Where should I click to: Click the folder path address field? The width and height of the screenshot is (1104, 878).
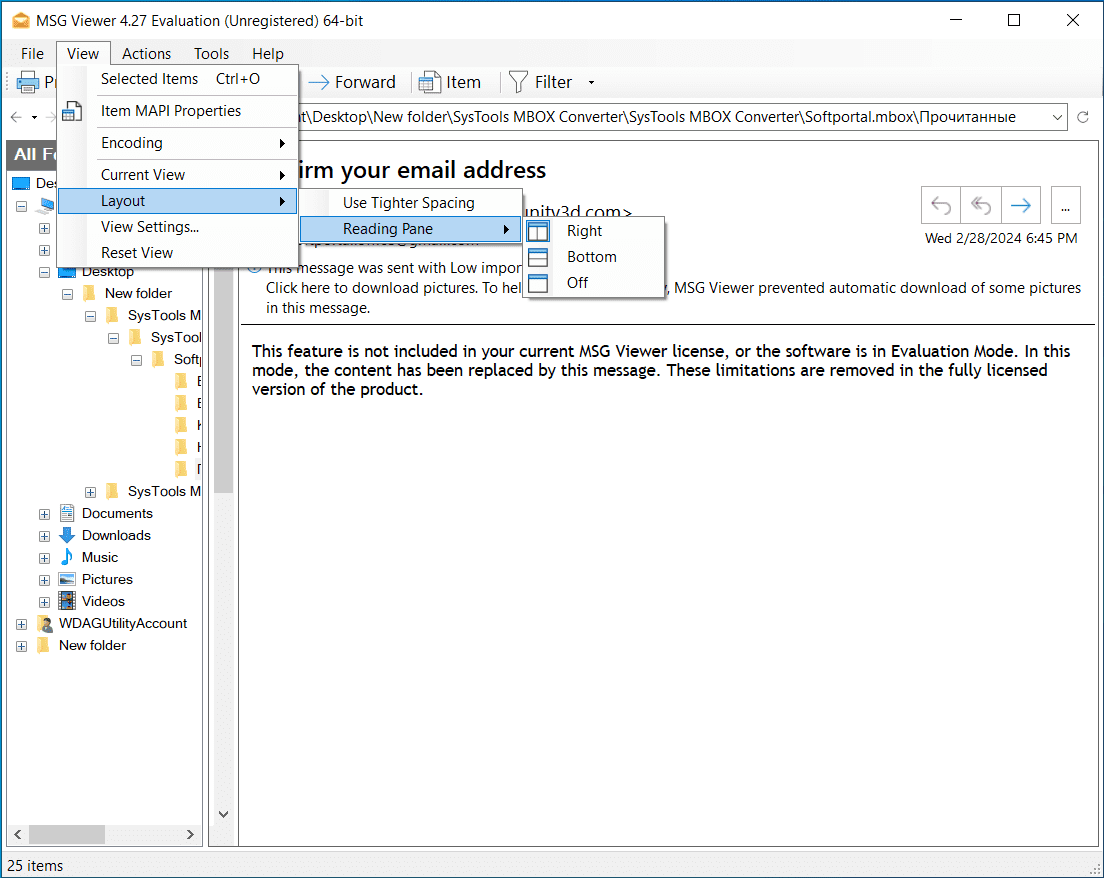672,117
